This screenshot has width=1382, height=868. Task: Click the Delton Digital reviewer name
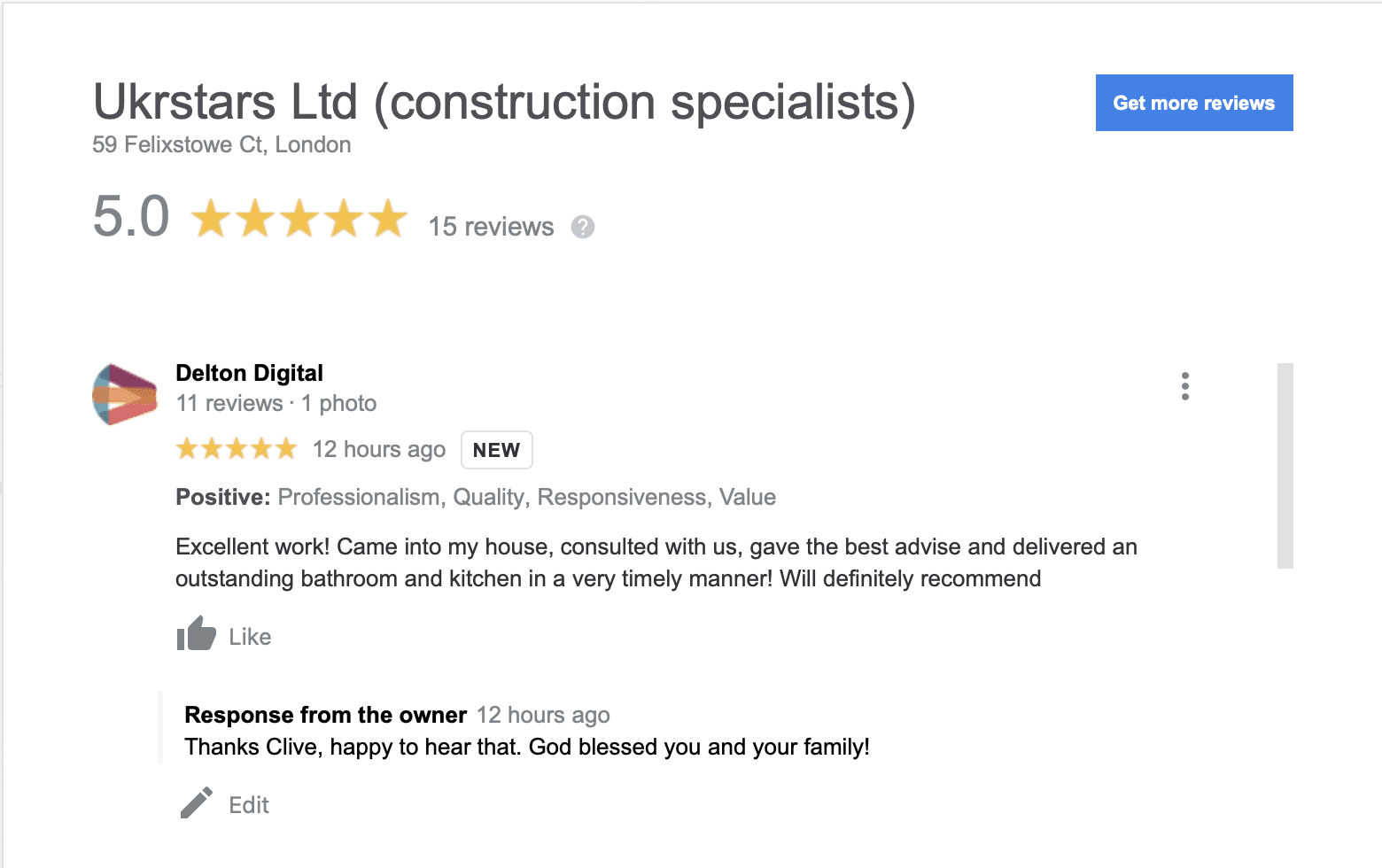coord(249,373)
